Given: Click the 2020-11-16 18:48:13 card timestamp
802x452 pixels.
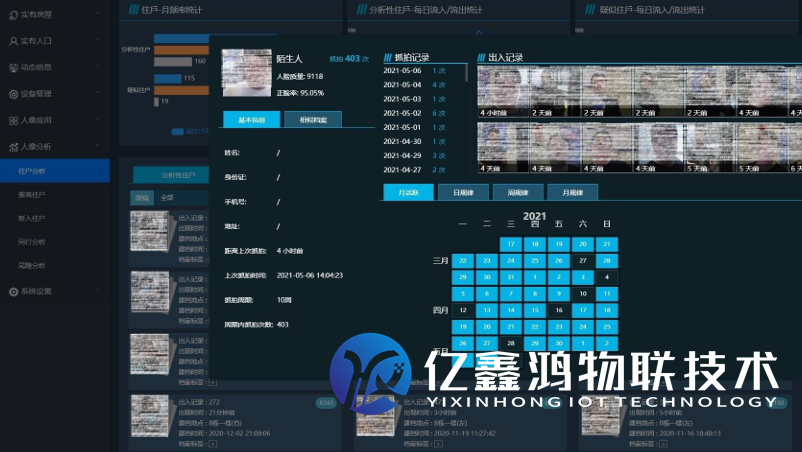Looking at the screenshot, I should point(690,433).
